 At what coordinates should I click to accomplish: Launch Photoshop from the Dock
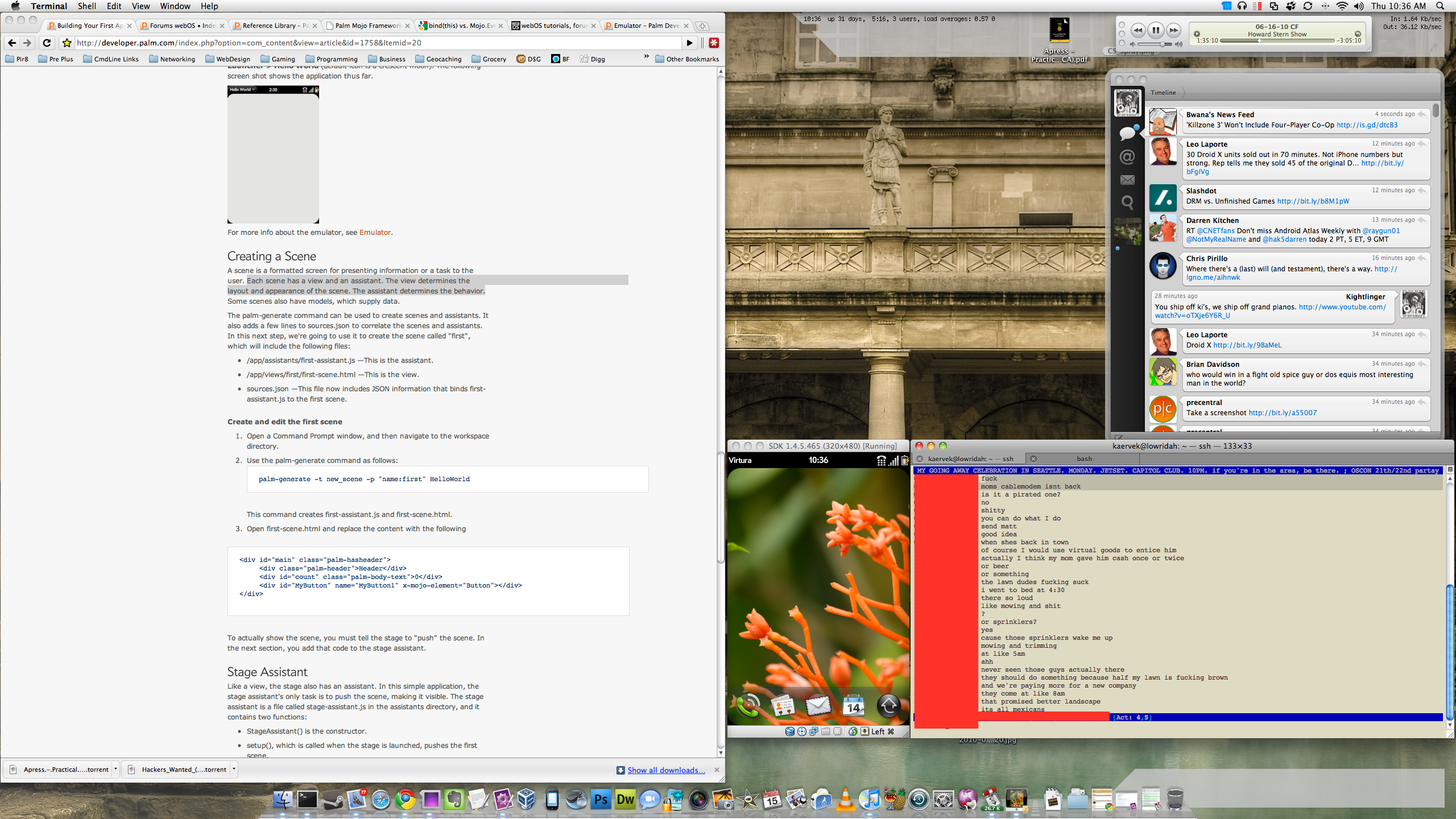[600, 800]
